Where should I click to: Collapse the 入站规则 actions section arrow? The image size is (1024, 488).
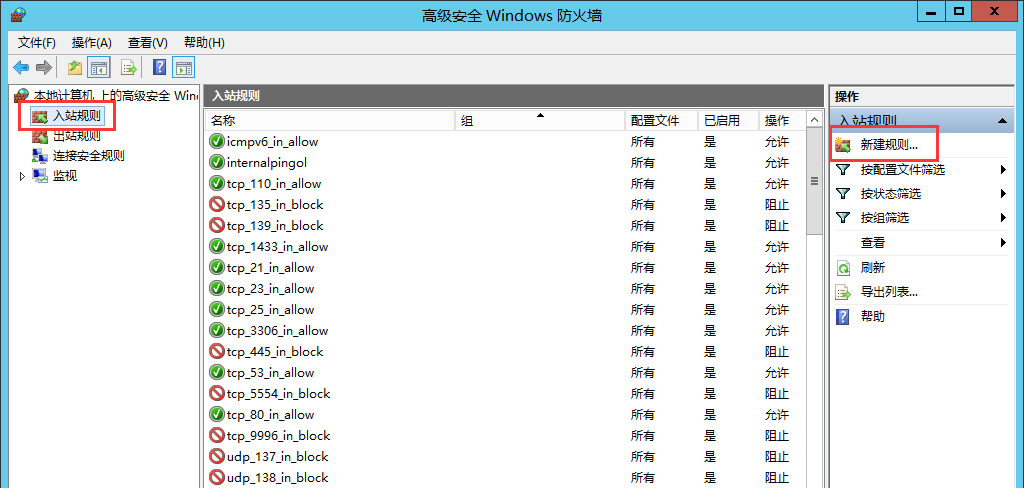click(1002, 121)
